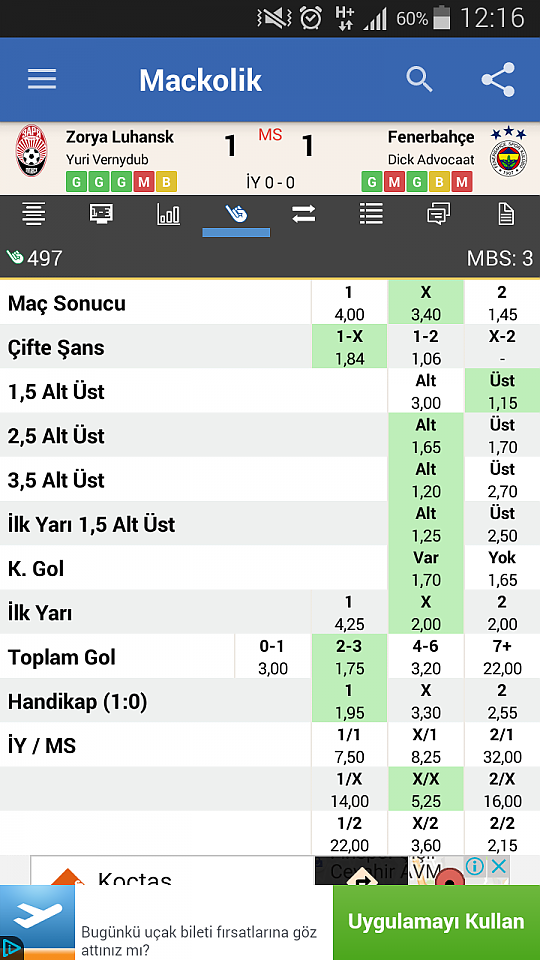Select Maç Sonucu X odds 3,40

point(426,302)
